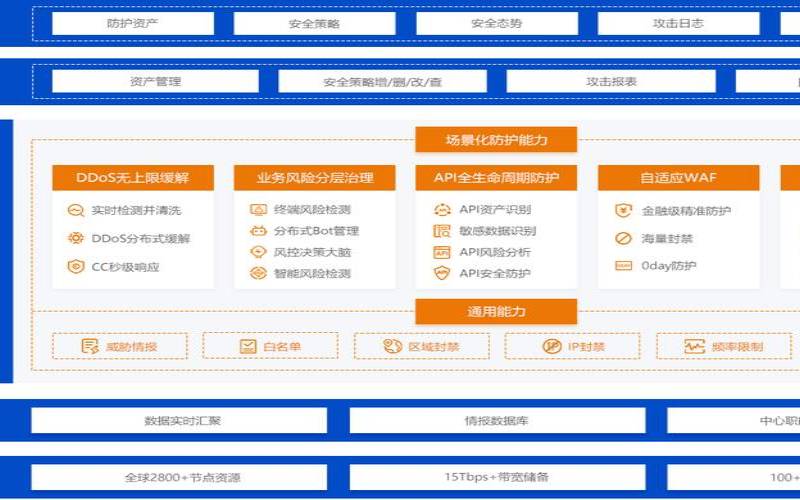Click the 频率限制 waveform icon

(694, 346)
